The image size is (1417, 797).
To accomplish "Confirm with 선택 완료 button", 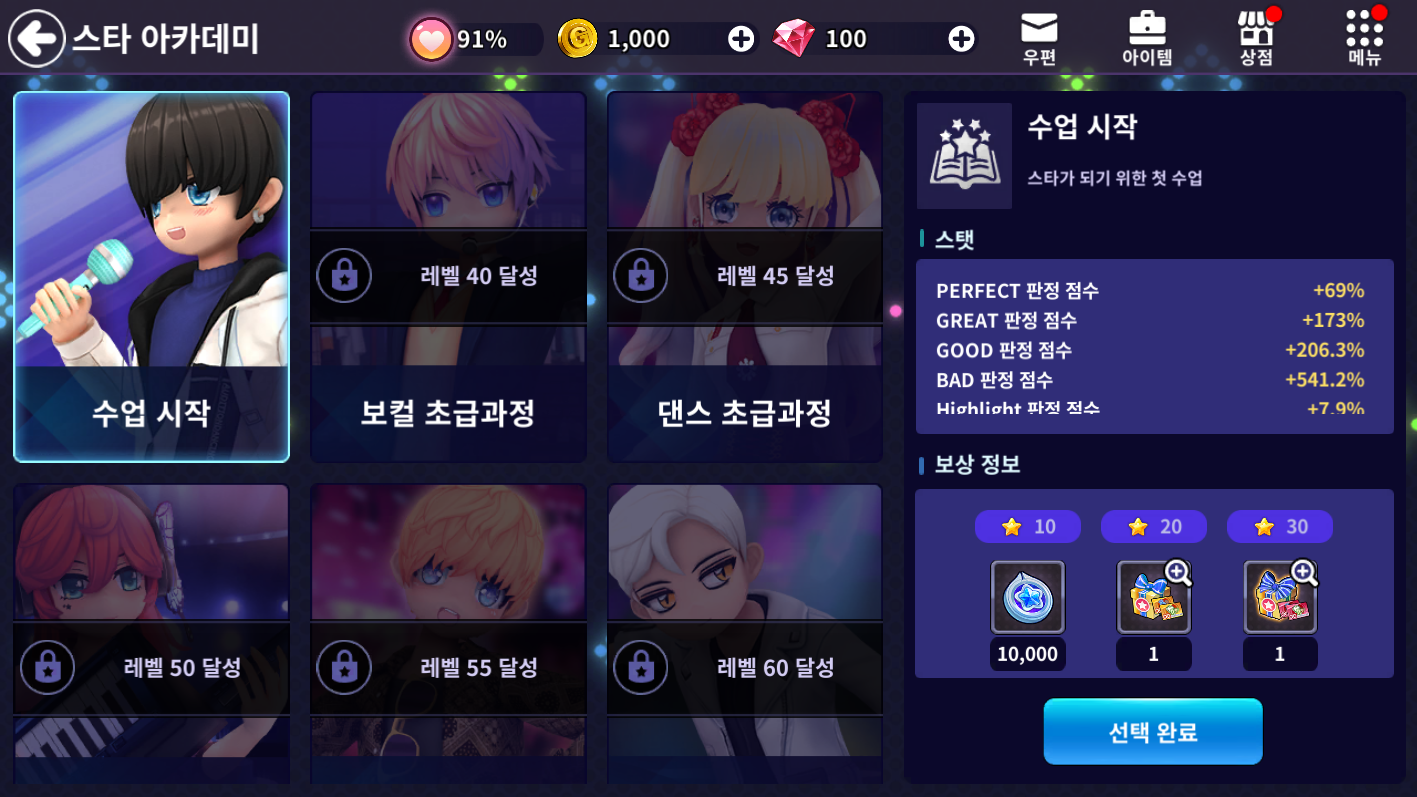I will pyautogui.click(x=1153, y=732).
